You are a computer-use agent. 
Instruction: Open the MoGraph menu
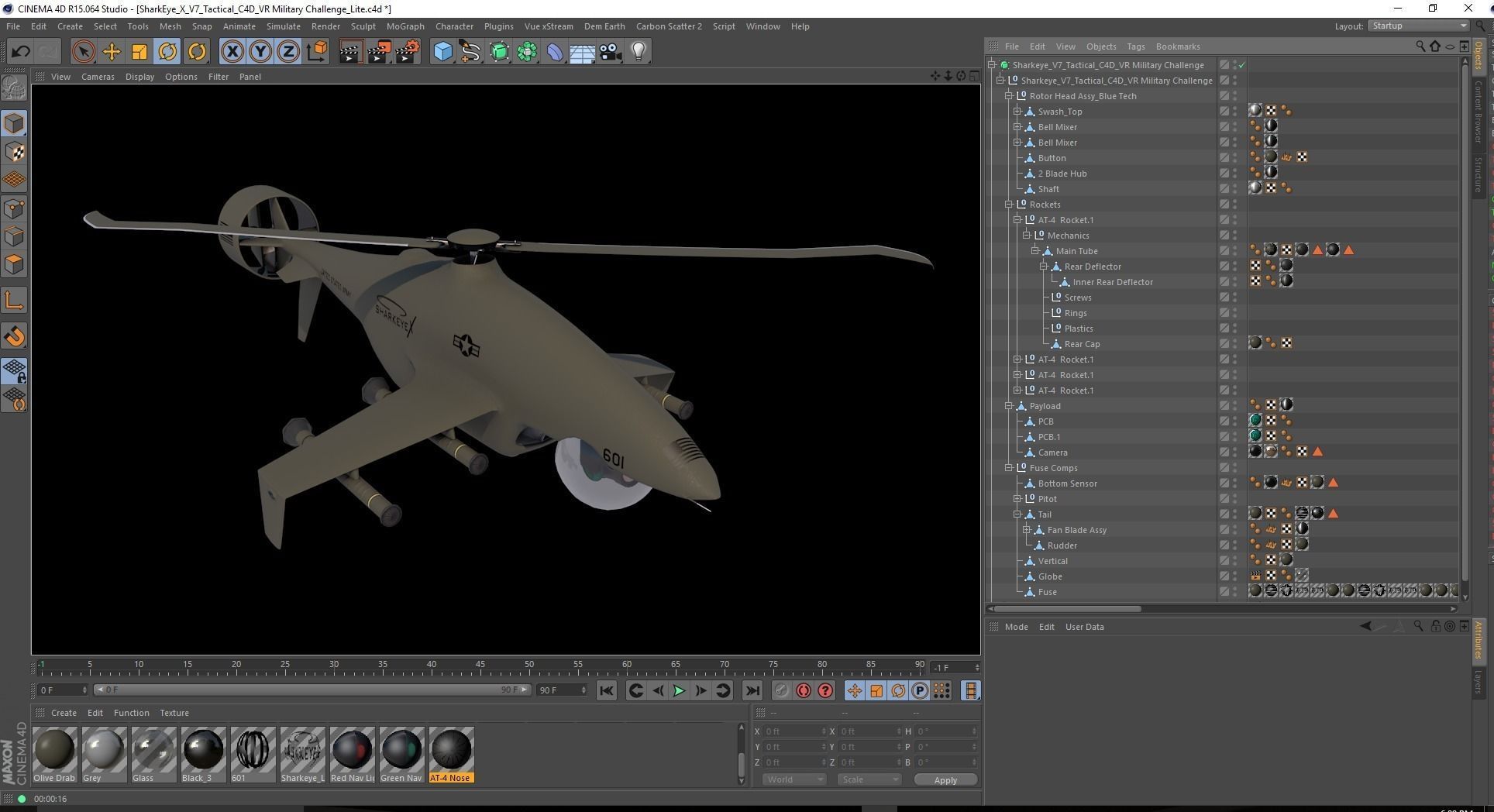tap(405, 26)
